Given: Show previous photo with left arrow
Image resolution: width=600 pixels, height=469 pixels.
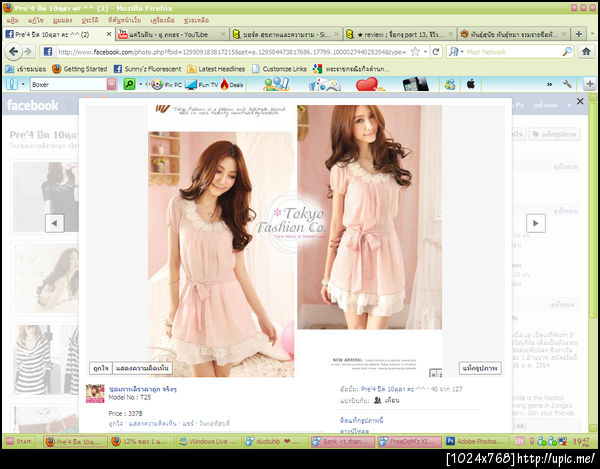Looking at the screenshot, I should 54,223.
